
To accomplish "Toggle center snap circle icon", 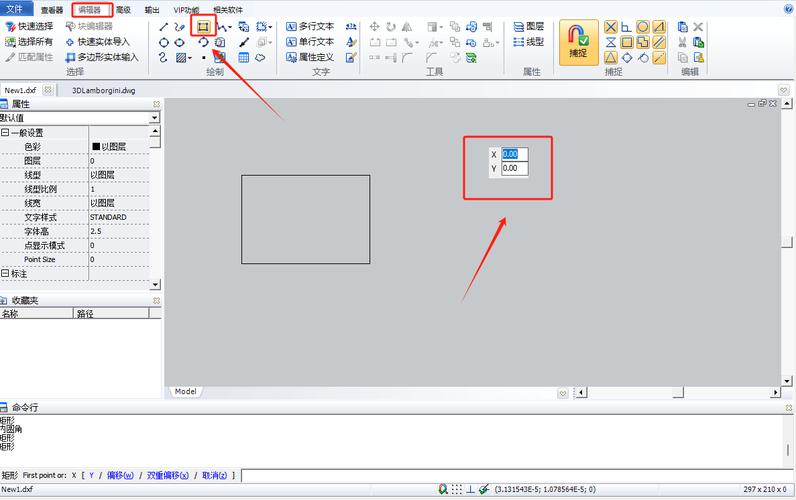I will click(643, 27).
